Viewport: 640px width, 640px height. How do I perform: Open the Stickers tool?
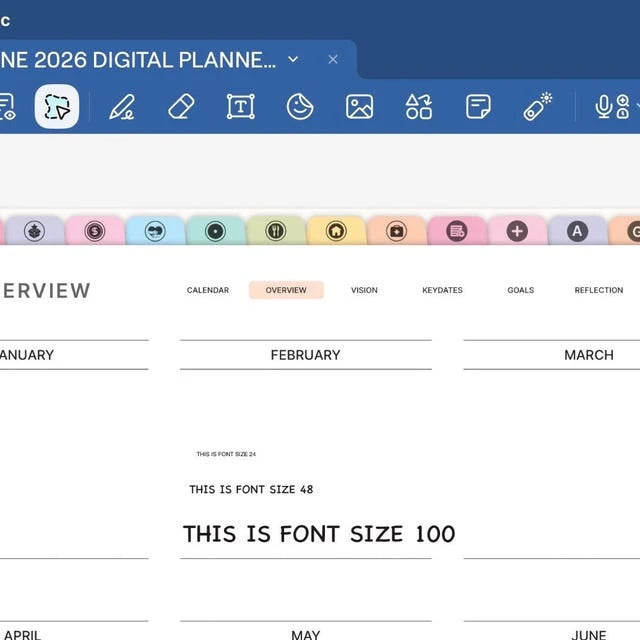click(x=300, y=107)
